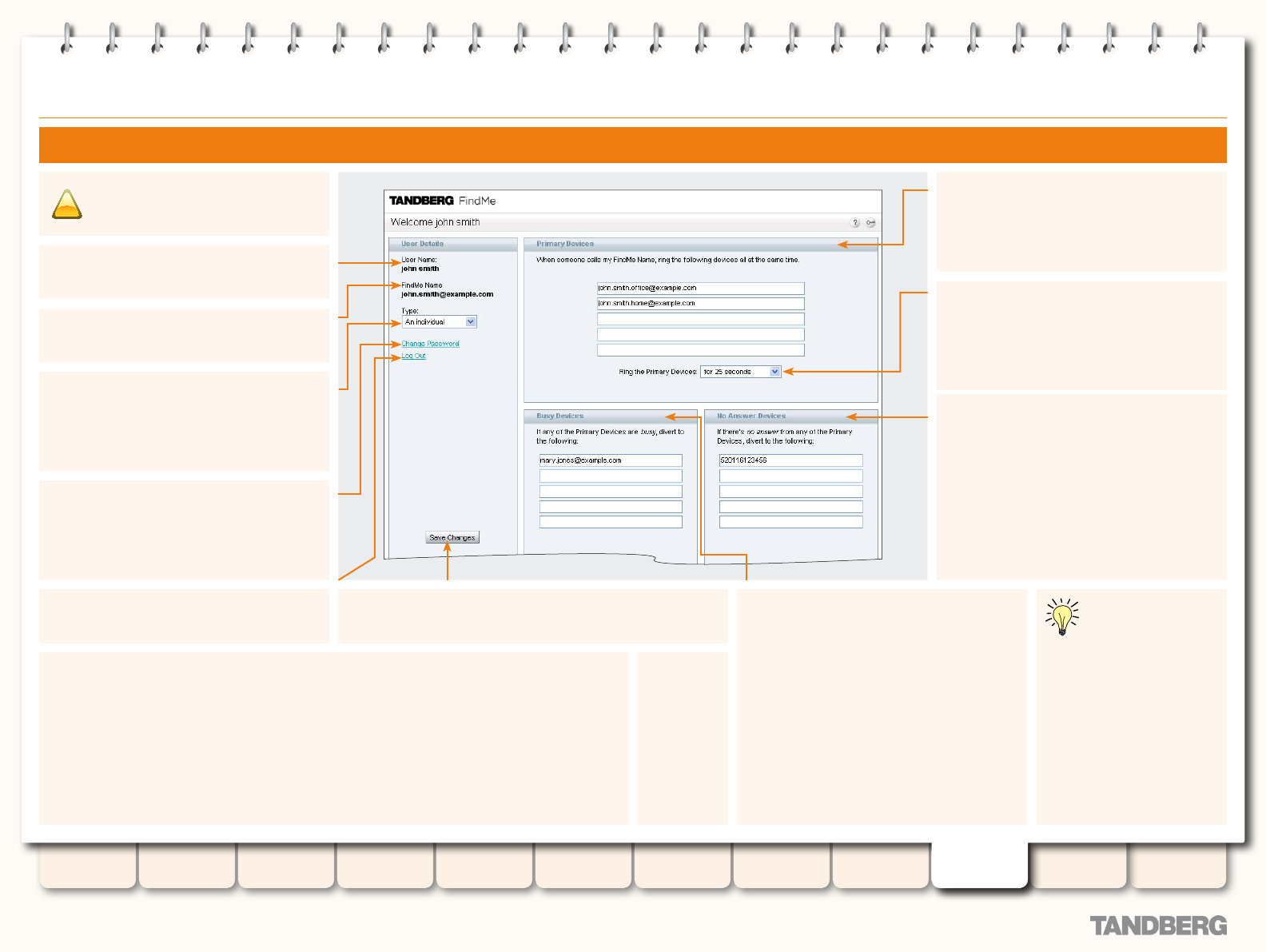Select the 520116123456 no answer field

[x=791, y=460]
